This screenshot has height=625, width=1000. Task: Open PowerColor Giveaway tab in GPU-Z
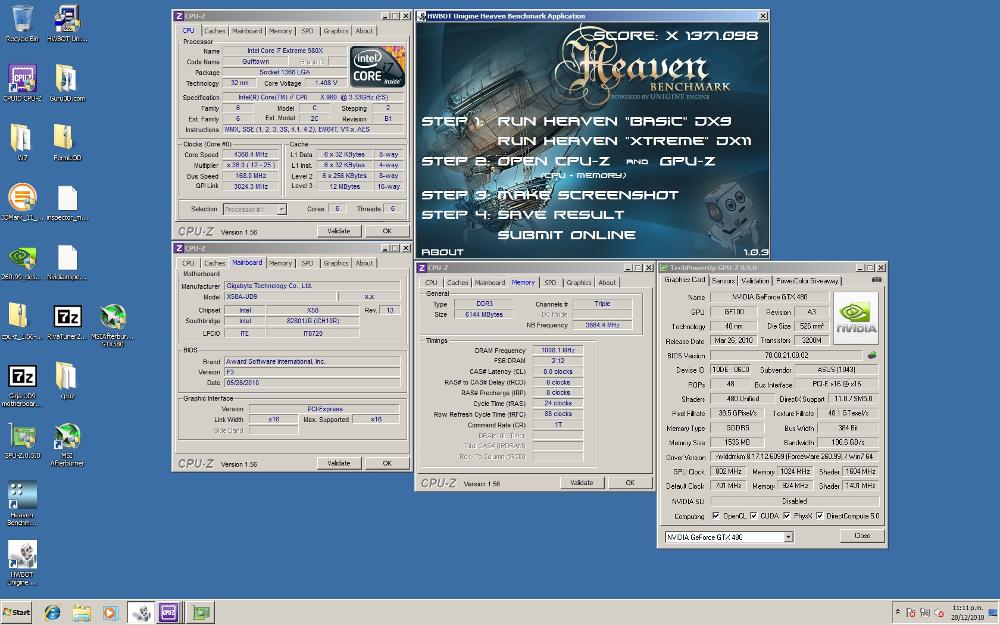pos(807,281)
